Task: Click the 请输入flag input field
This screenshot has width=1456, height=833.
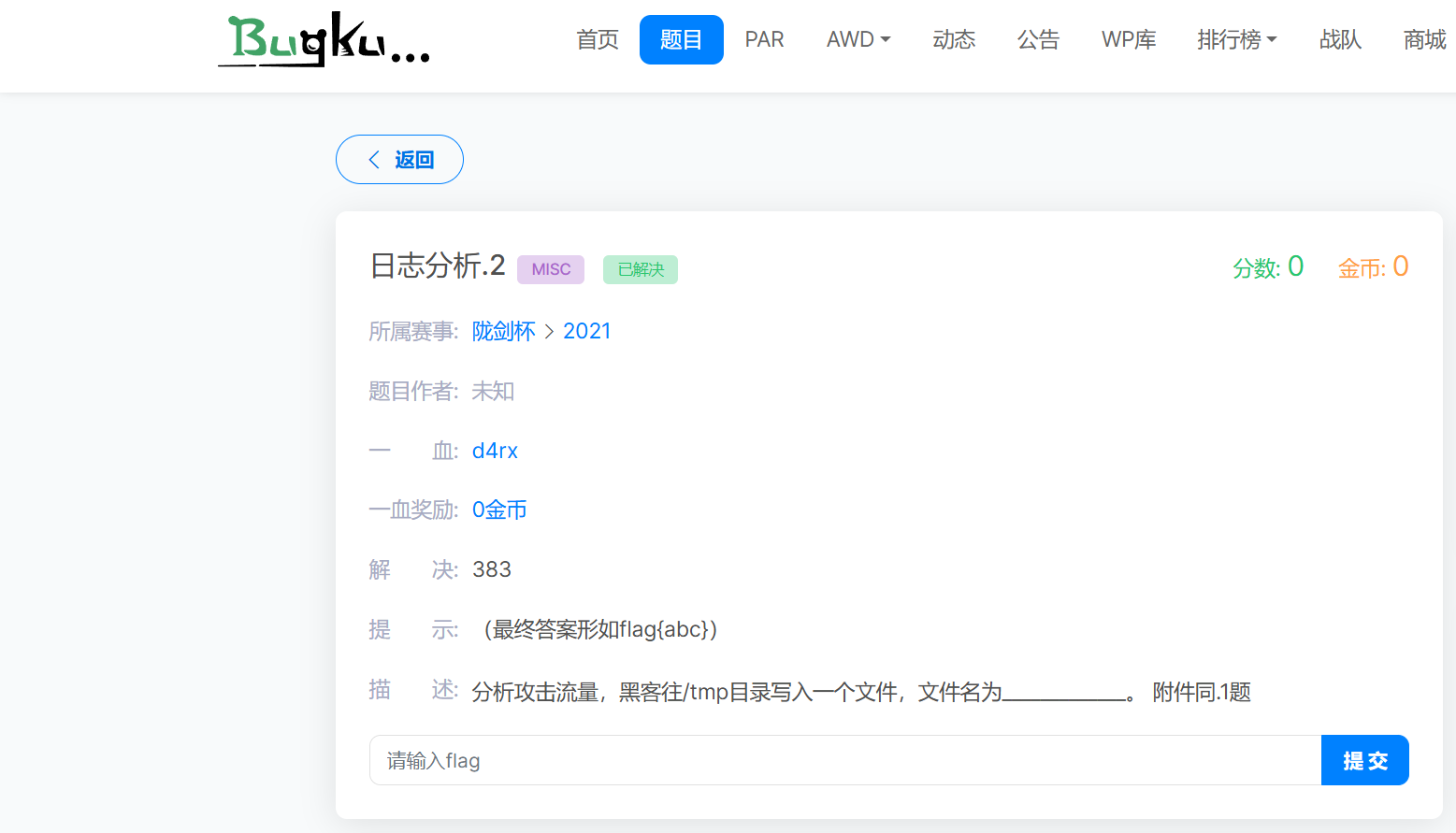Action: [x=845, y=760]
